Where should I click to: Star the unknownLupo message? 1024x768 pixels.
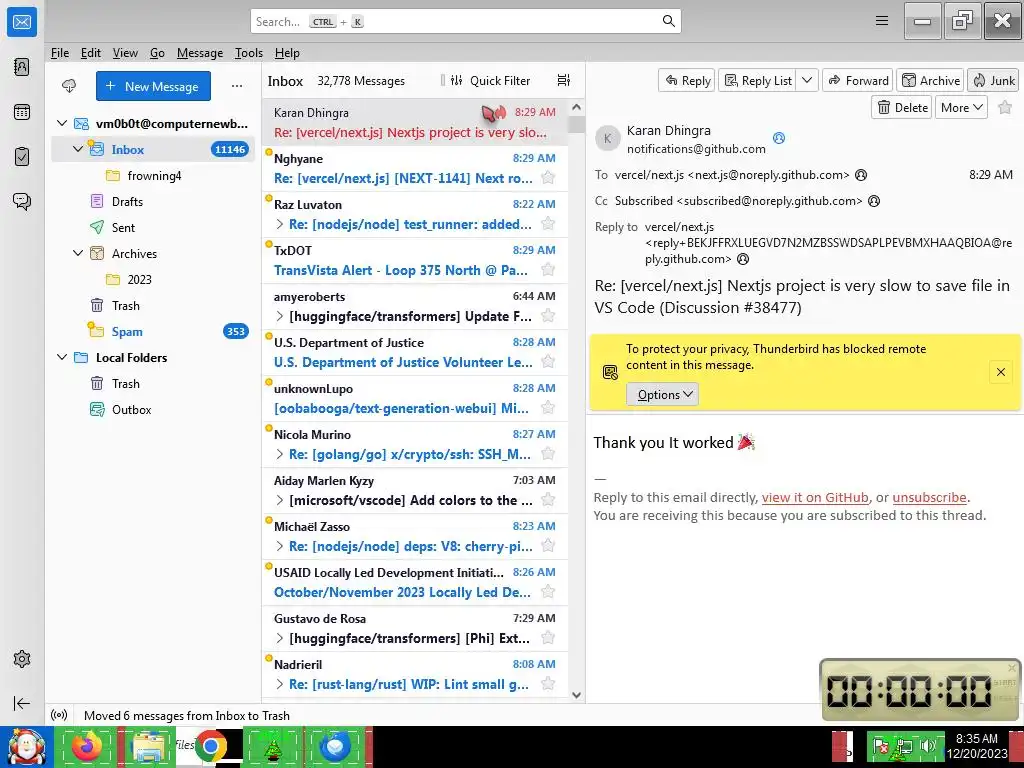click(548, 408)
